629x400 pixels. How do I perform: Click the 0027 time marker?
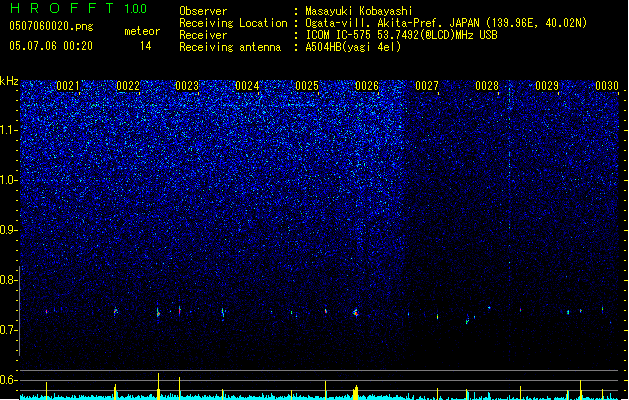(x=427, y=86)
